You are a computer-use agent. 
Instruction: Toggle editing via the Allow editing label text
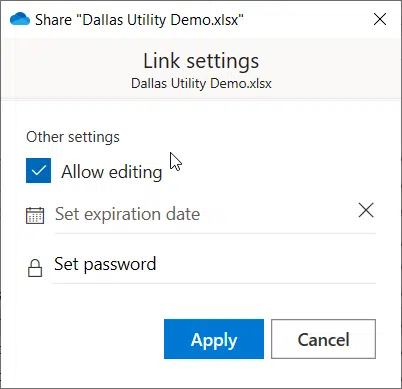click(x=112, y=172)
